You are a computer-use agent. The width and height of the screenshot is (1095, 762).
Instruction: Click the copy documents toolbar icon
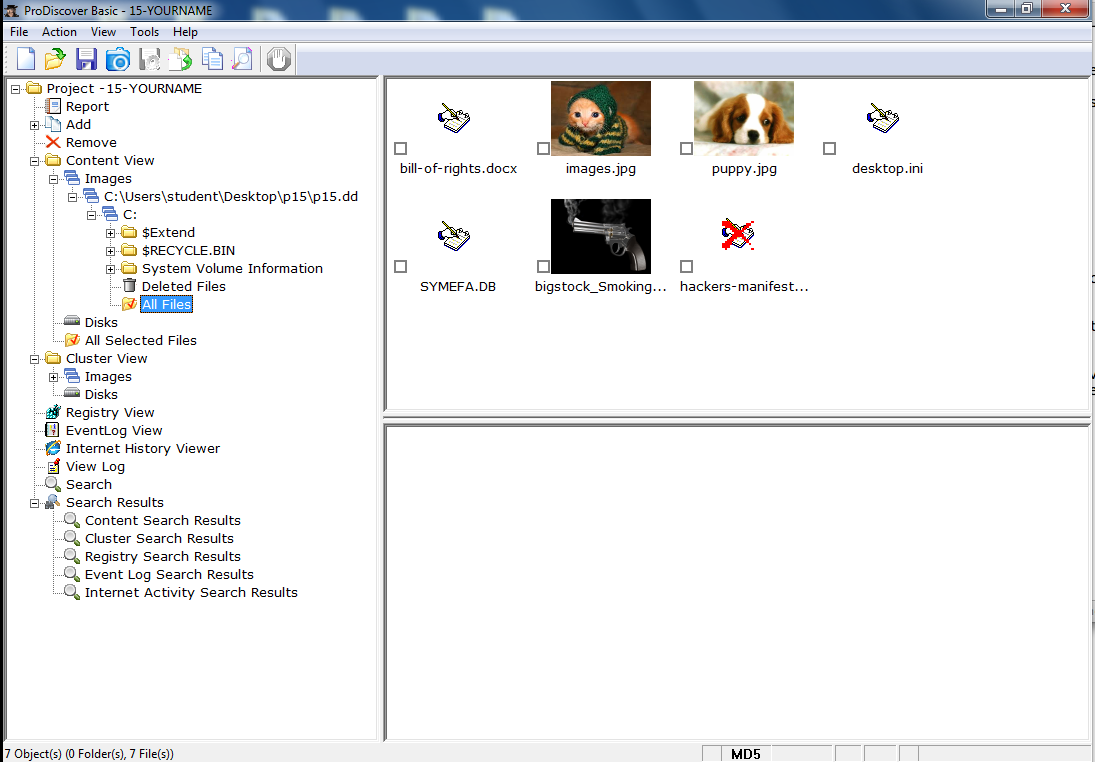coord(212,59)
